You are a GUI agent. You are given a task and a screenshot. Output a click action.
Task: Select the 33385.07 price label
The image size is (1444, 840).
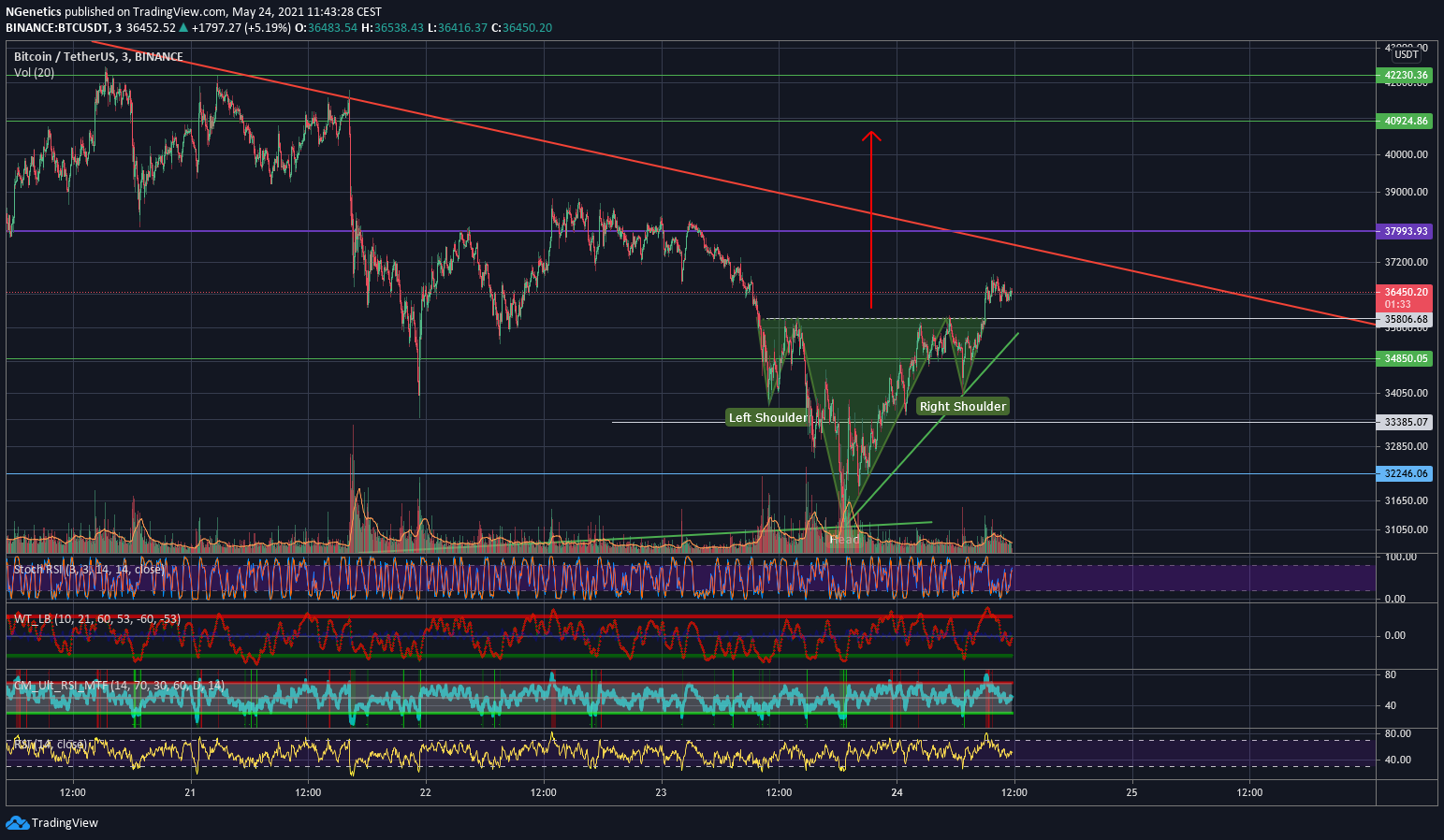[1406, 422]
